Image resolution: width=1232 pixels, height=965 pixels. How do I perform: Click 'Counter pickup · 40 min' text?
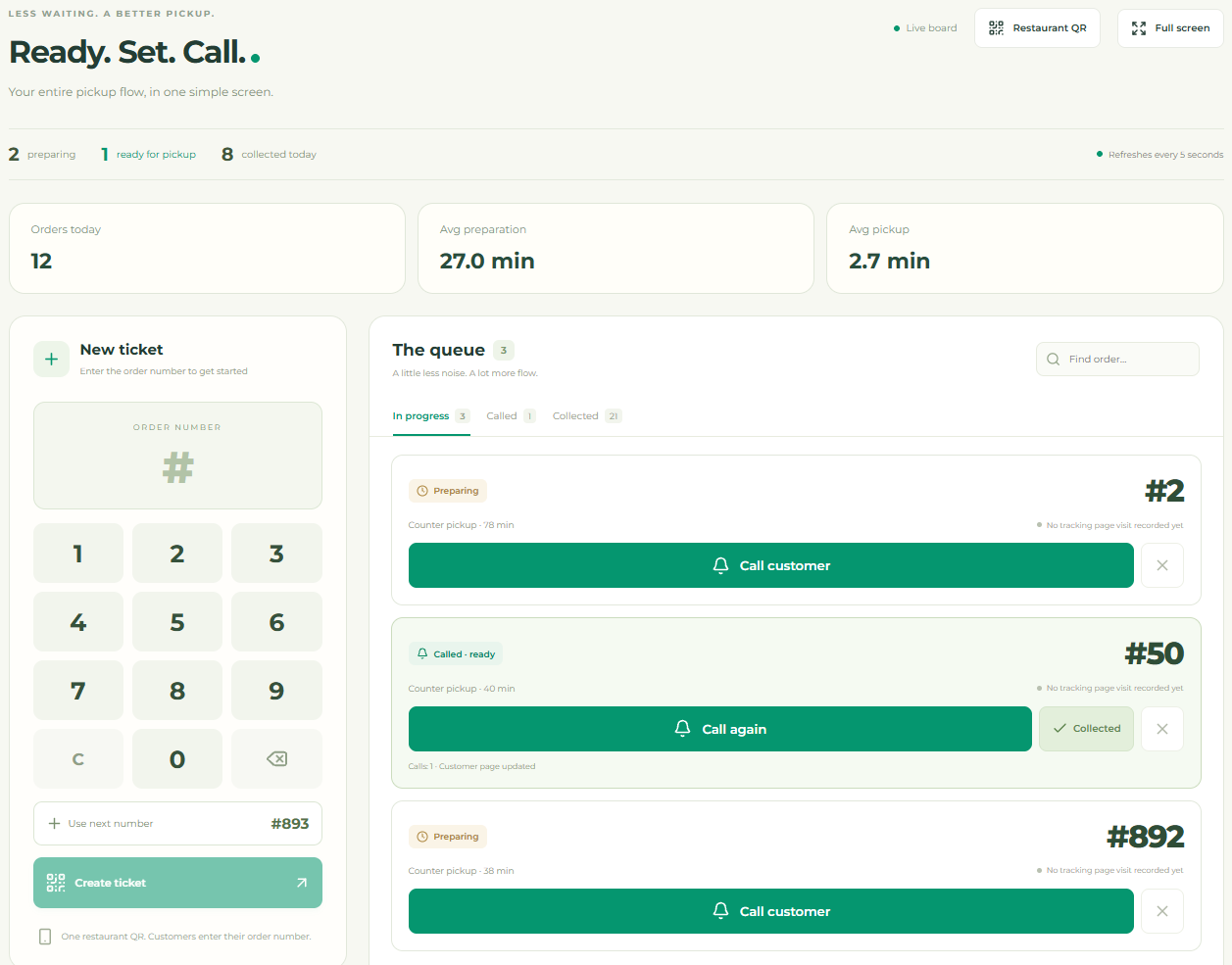(462, 689)
